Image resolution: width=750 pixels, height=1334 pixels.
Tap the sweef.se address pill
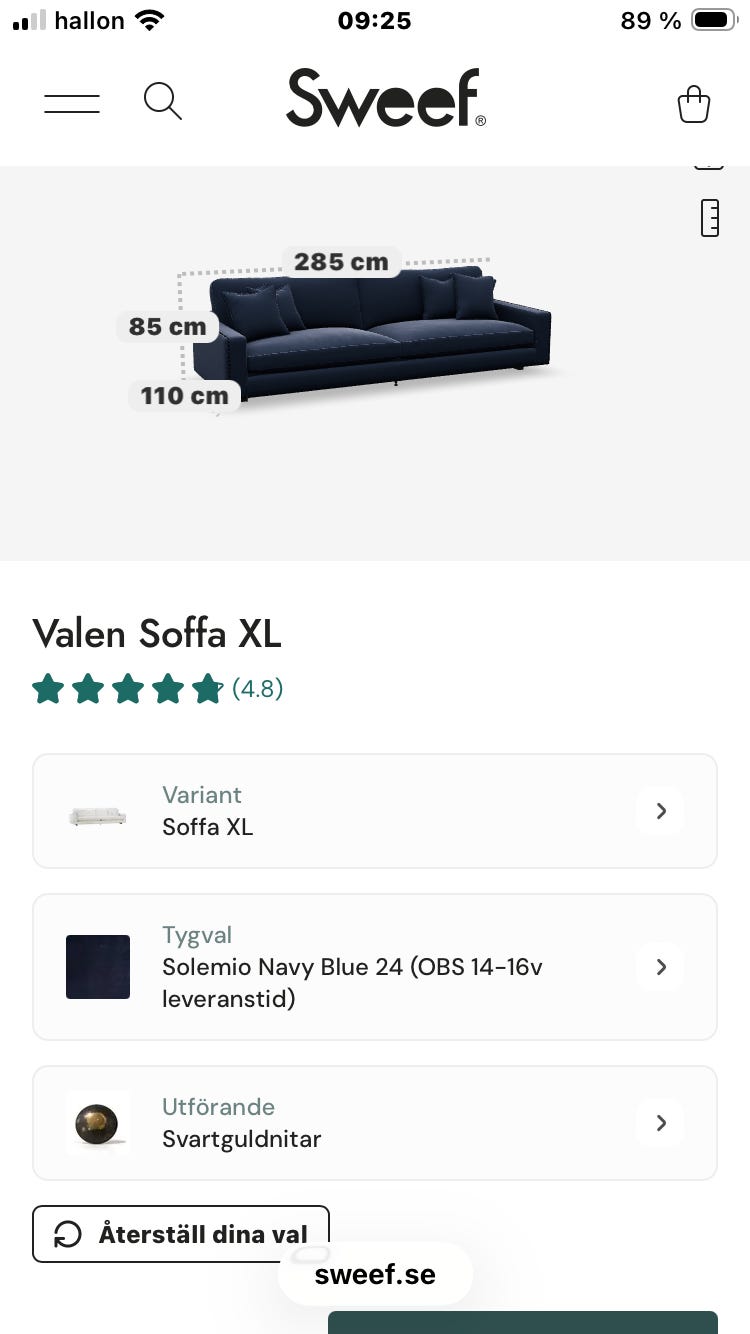point(375,1274)
